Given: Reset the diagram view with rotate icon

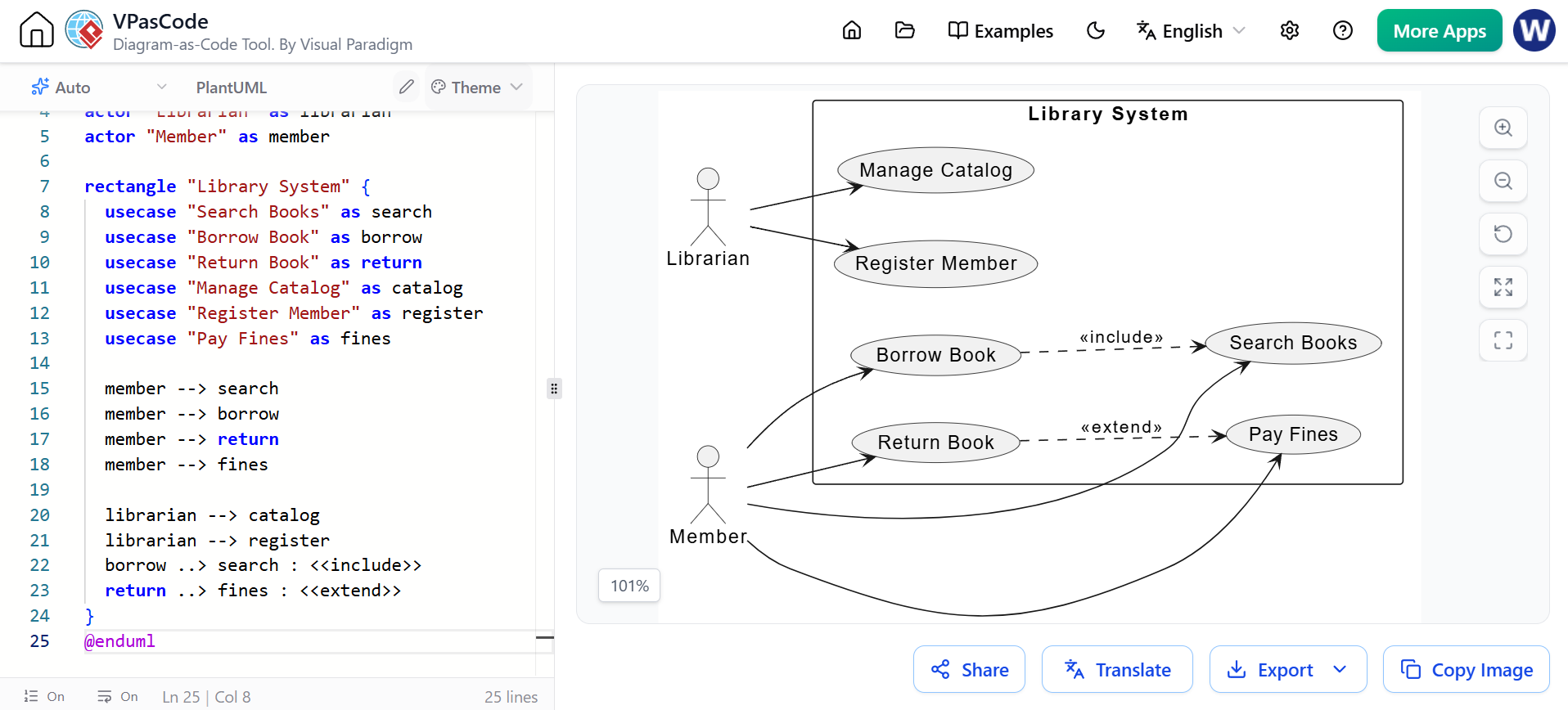Looking at the screenshot, I should click(1503, 234).
